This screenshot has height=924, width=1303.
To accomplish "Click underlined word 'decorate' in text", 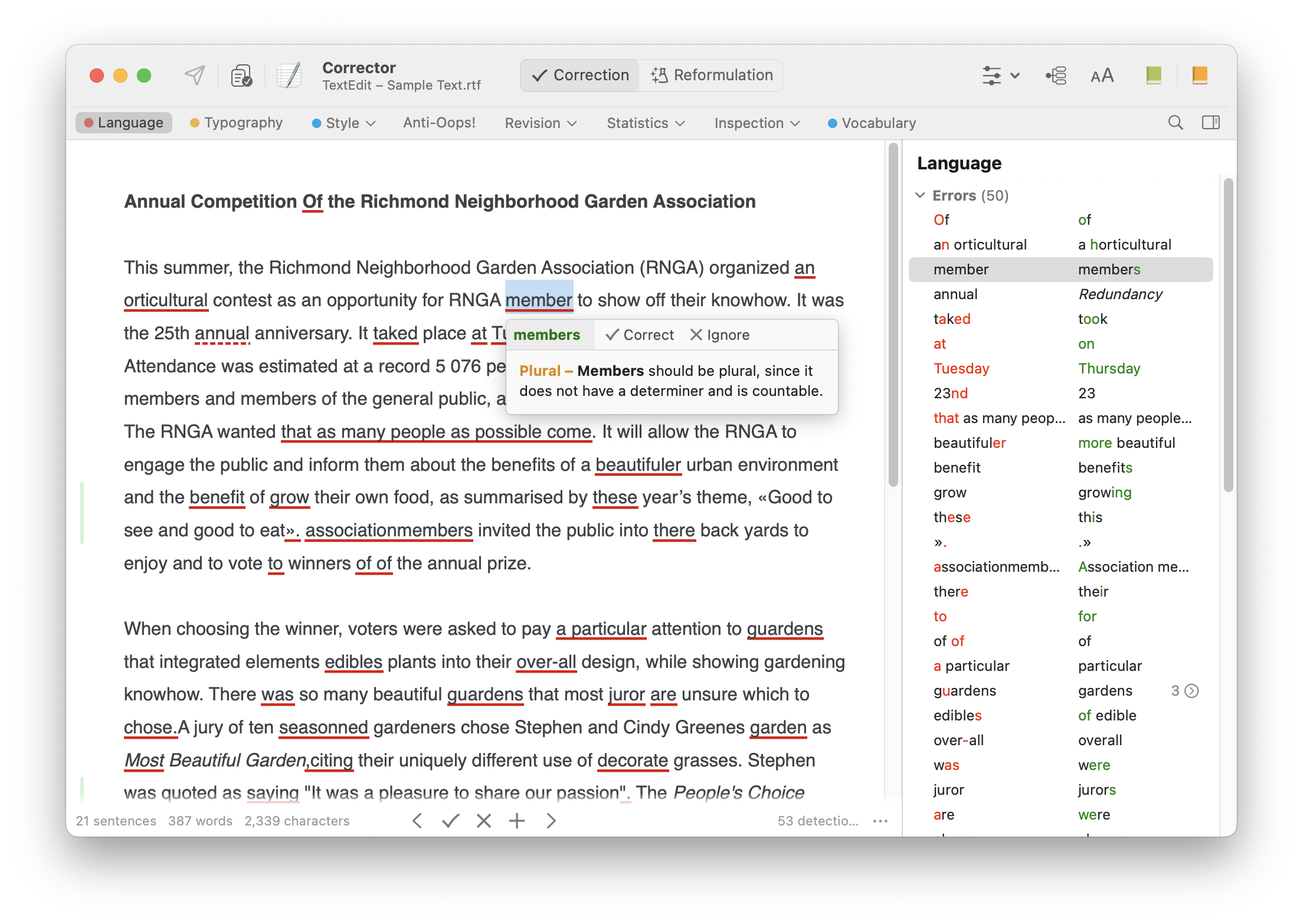I will tap(633, 761).
